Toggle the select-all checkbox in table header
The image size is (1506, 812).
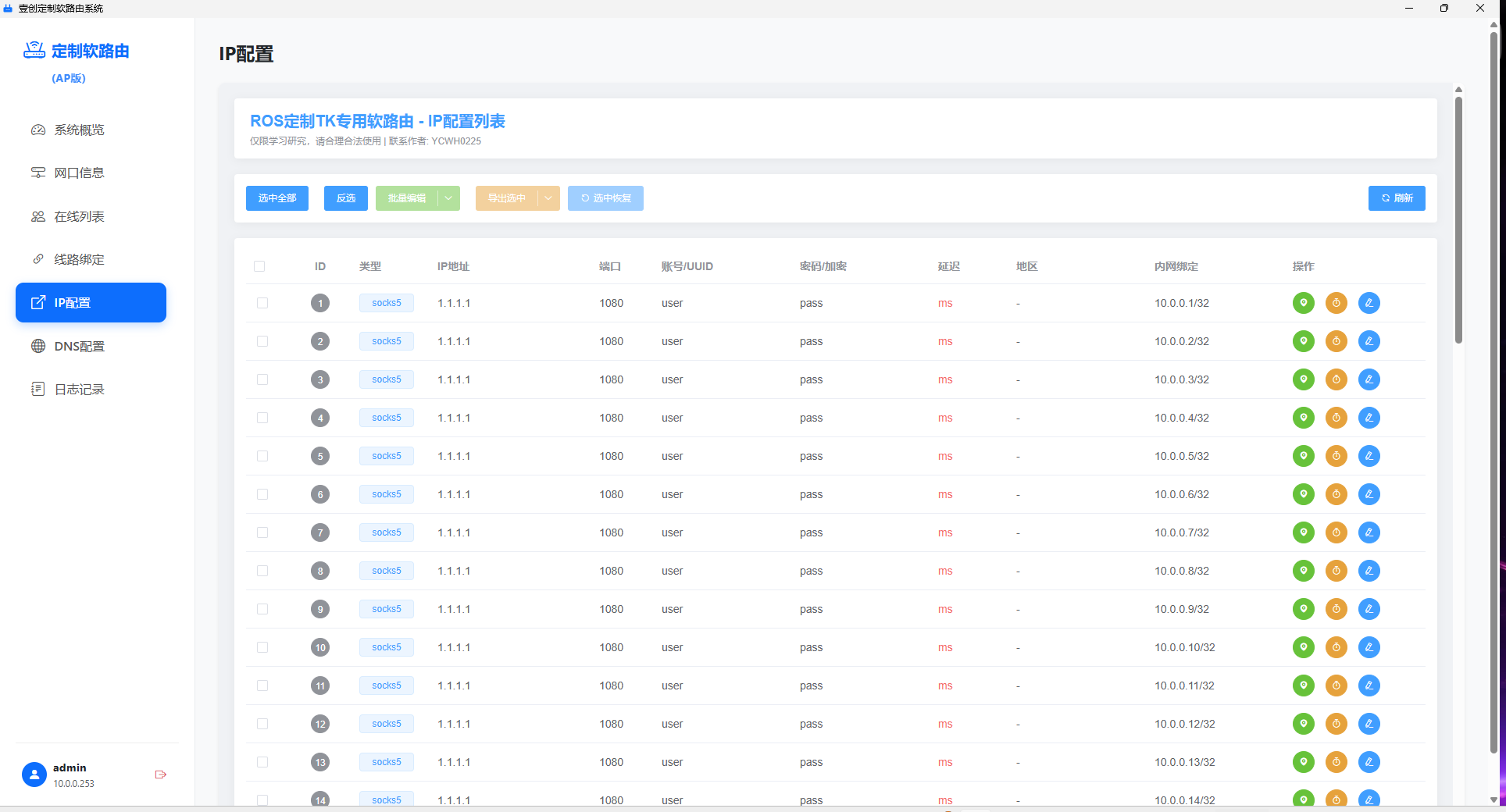tap(259, 266)
